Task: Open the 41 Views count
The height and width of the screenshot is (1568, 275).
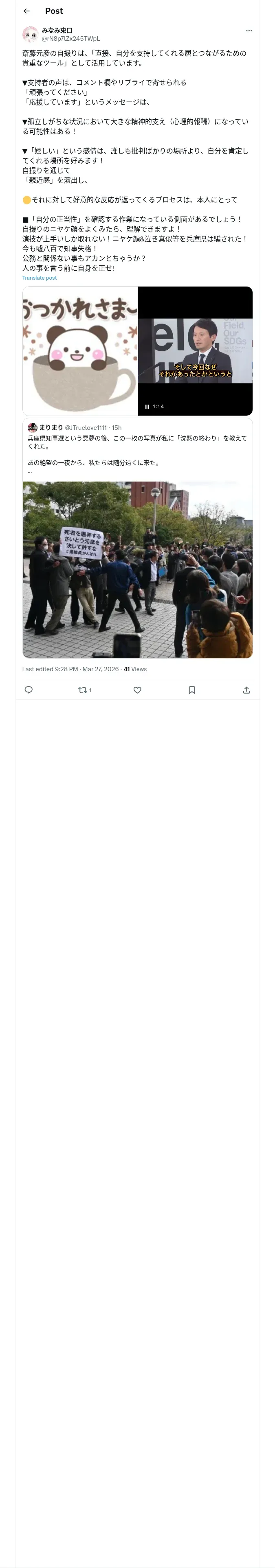Action: click(x=135, y=669)
